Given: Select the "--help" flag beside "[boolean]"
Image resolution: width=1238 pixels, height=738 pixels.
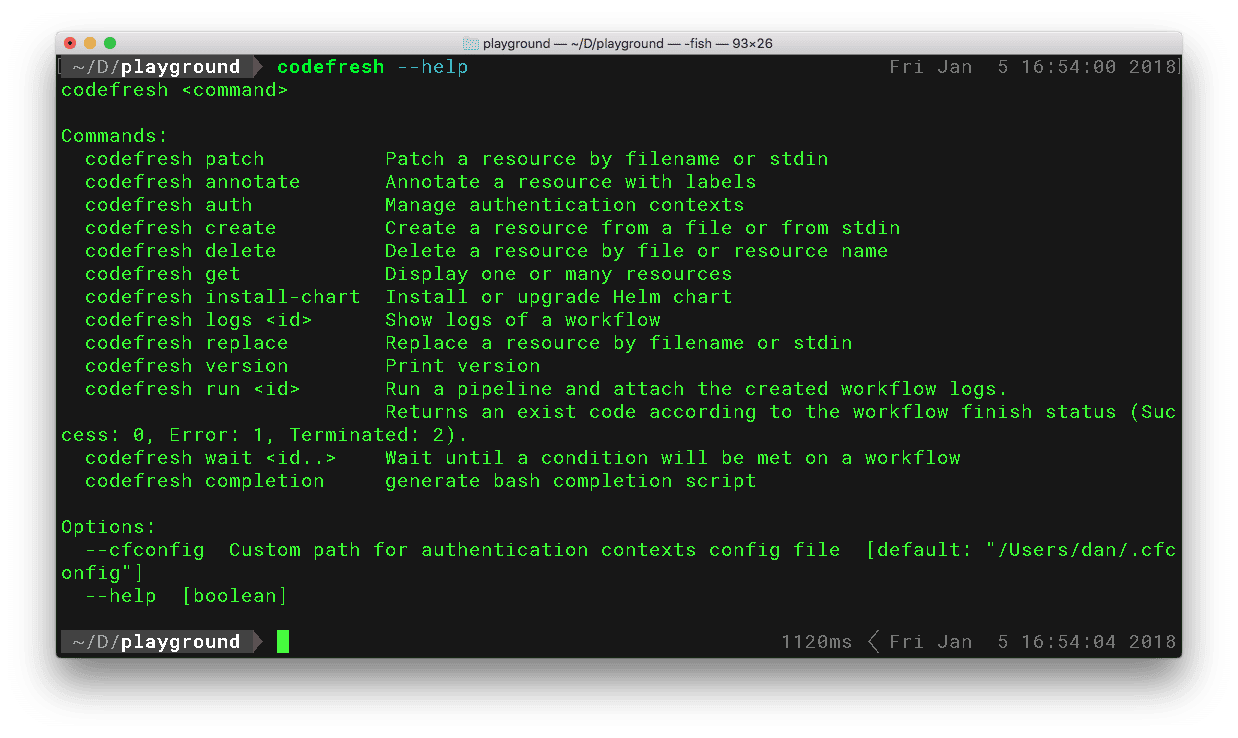Looking at the screenshot, I should pos(121,596).
